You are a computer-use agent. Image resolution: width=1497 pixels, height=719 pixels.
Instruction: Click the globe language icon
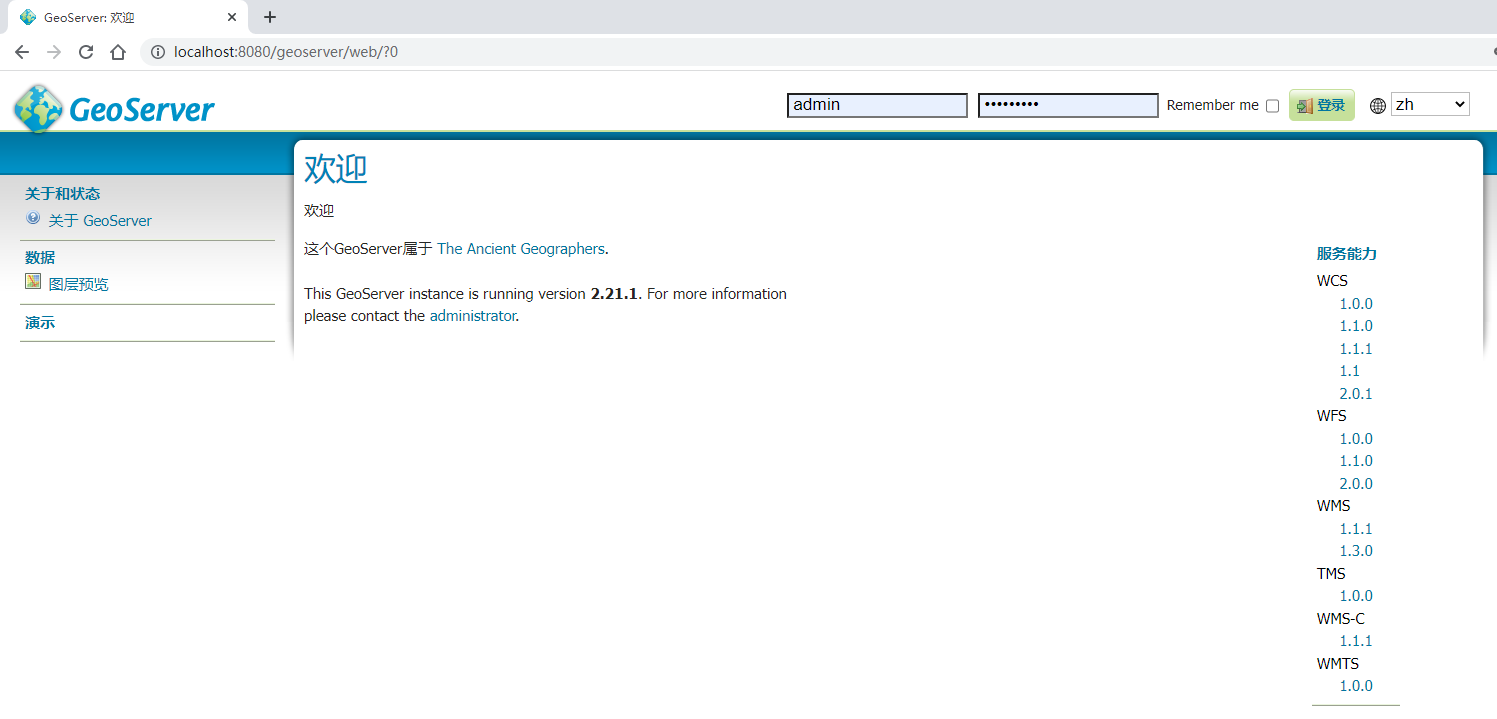point(1378,105)
